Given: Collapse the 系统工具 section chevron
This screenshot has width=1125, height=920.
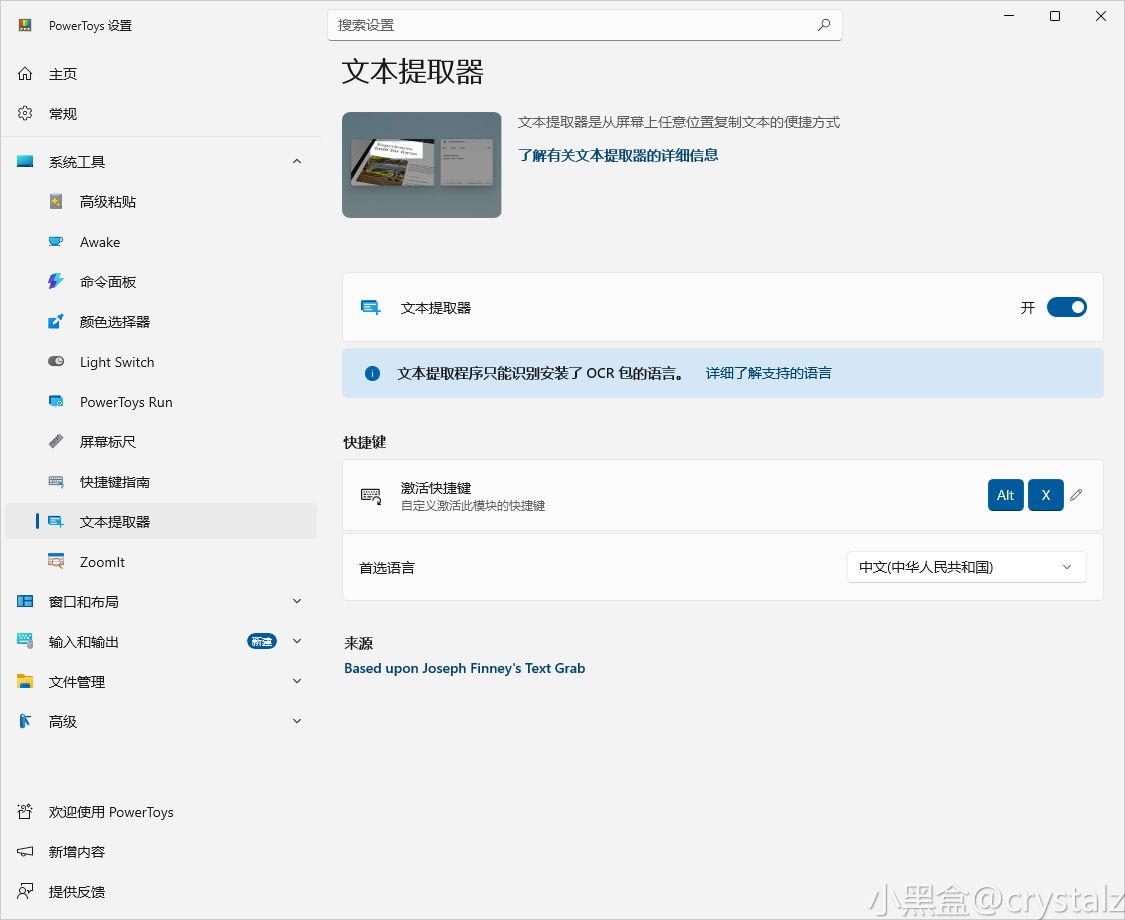Looking at the screenshot, I should tap(297, 161).
